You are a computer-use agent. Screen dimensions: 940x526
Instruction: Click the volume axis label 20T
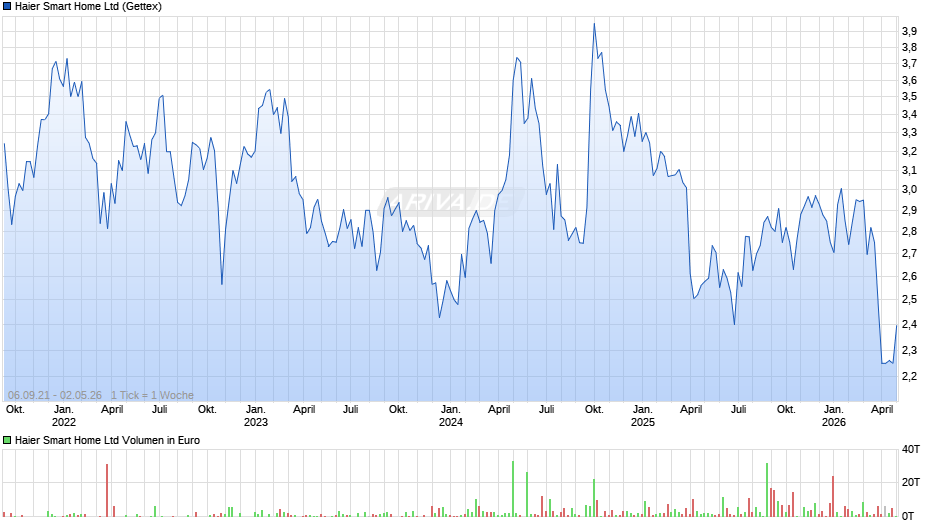point(911,482)
